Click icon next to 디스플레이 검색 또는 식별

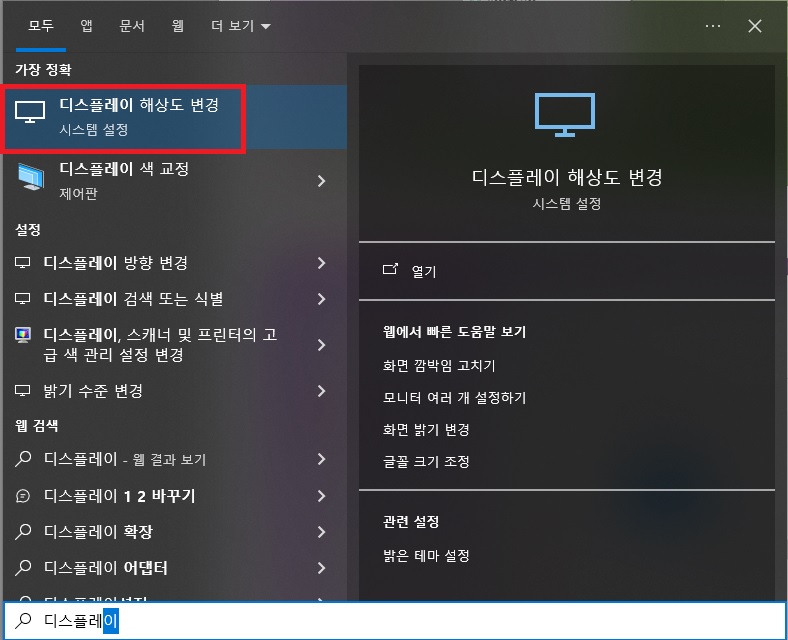(23, 298)
